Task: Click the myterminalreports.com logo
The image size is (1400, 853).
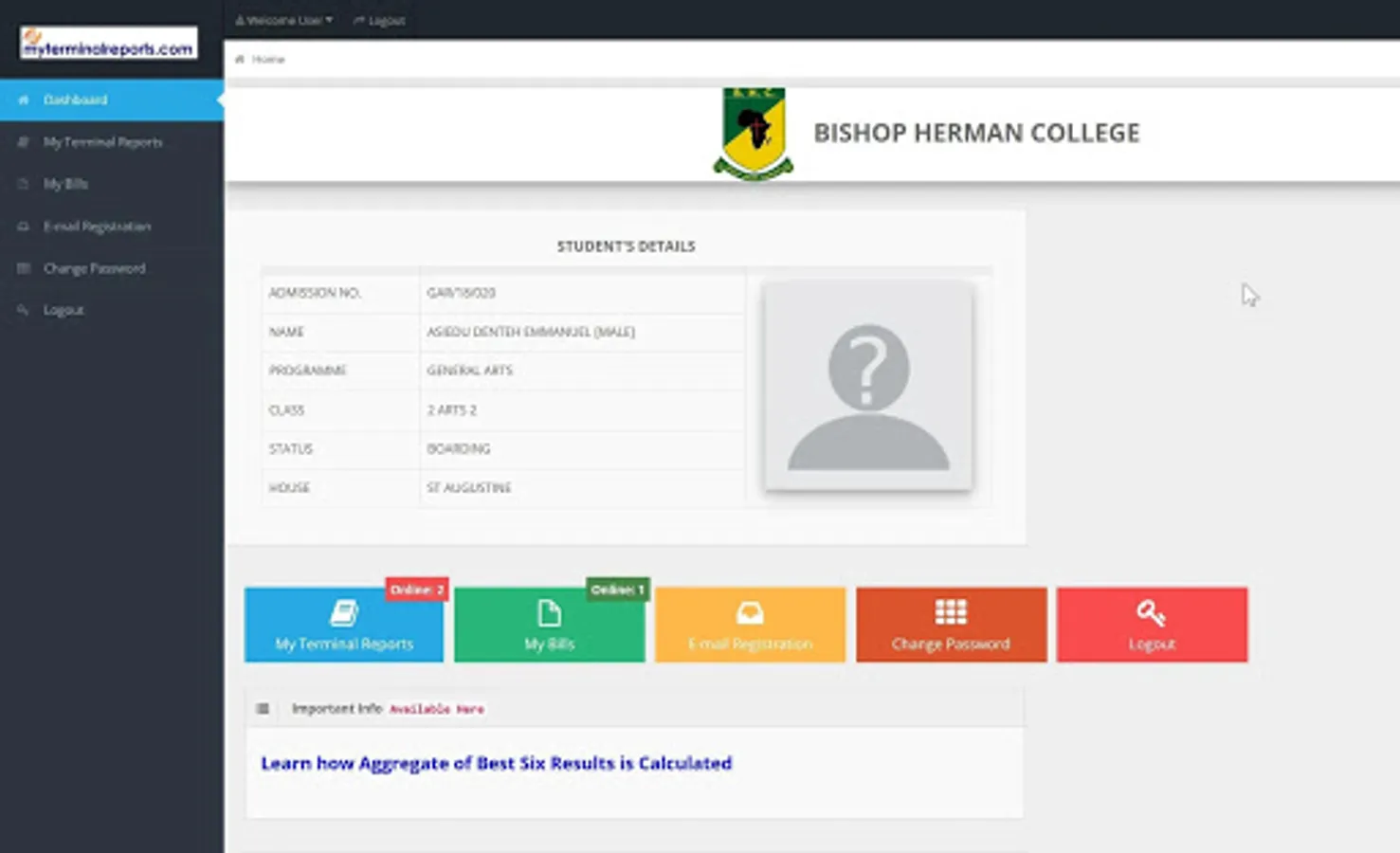Action: click(x=109, y=44)
